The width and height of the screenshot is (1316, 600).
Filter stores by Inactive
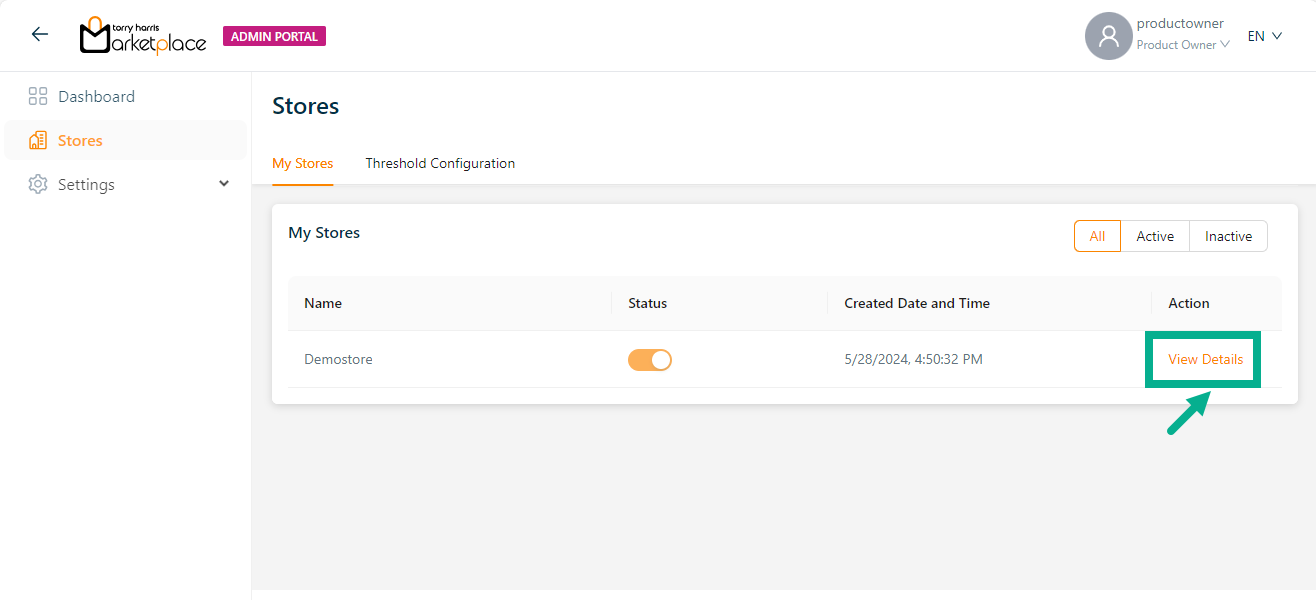(x=1228, y=237)
